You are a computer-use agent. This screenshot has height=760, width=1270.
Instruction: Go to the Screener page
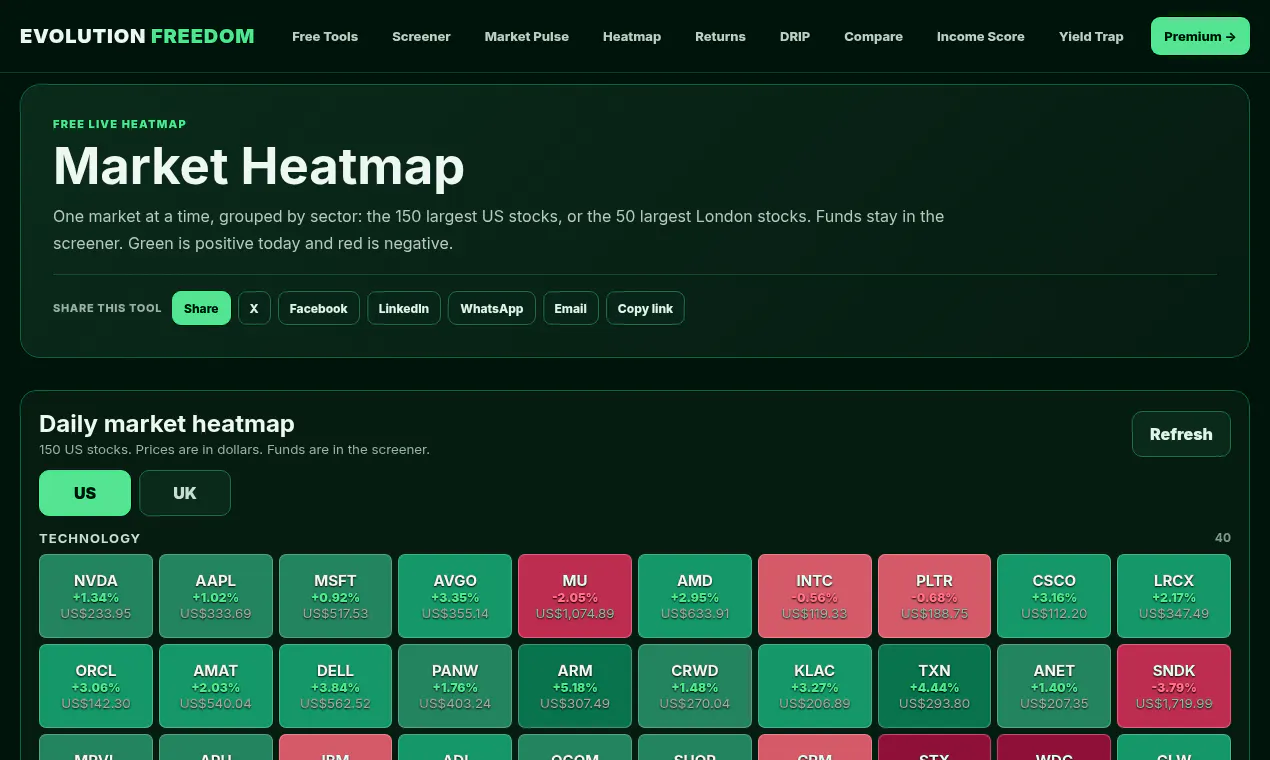click(x=421, y=36)
